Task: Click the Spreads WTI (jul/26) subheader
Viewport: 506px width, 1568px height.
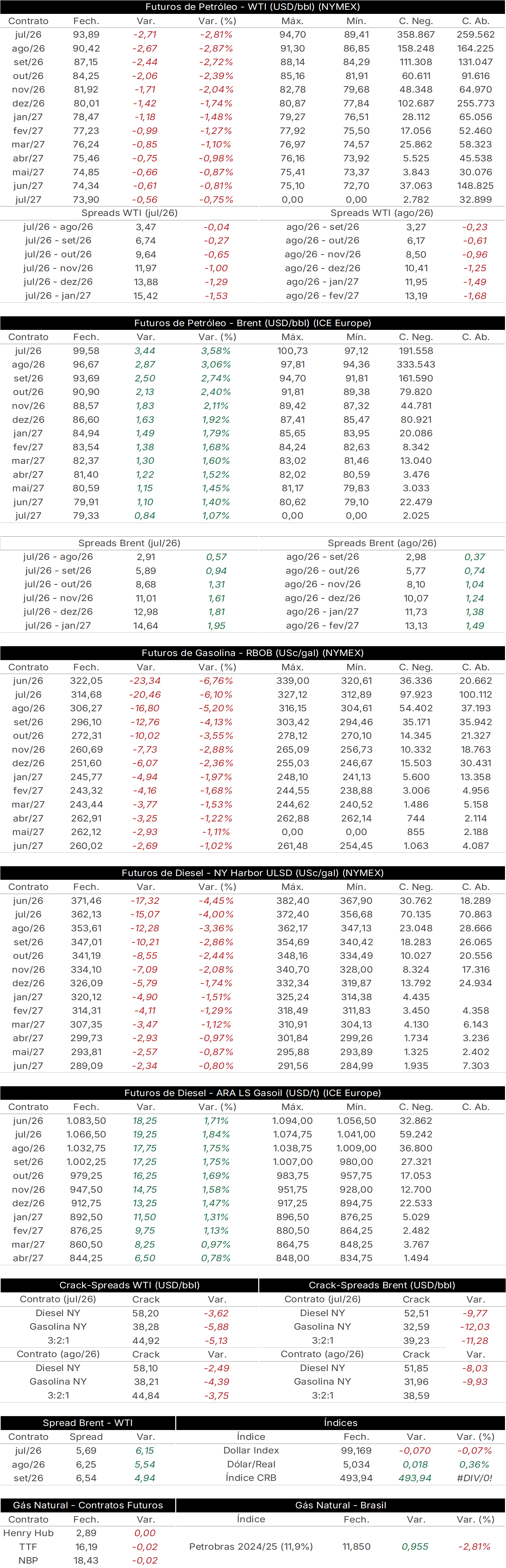Action: (x=129, y=213)
